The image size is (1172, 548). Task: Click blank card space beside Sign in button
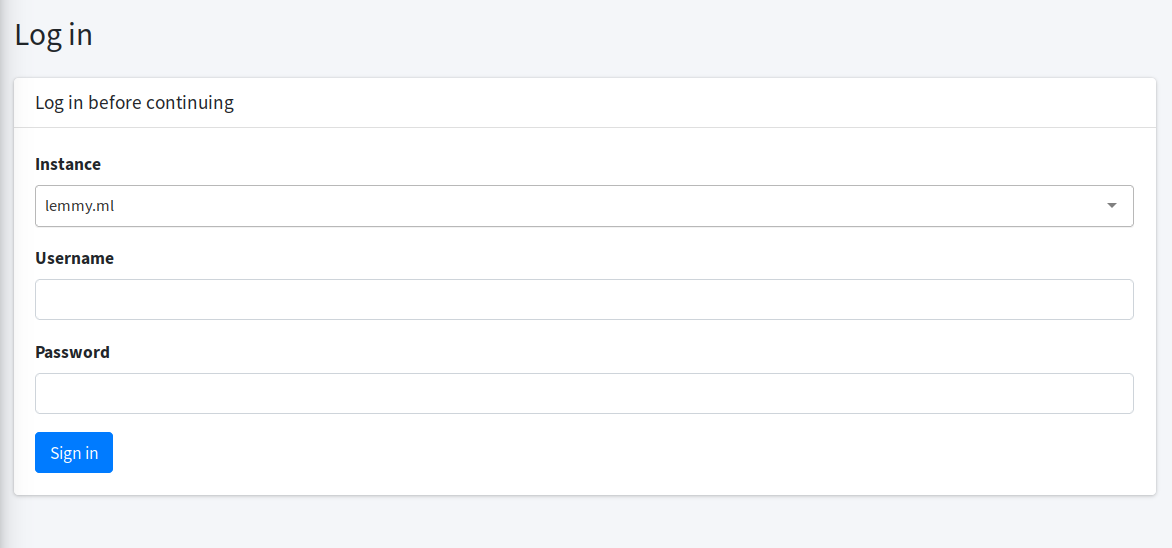[598, 453]
